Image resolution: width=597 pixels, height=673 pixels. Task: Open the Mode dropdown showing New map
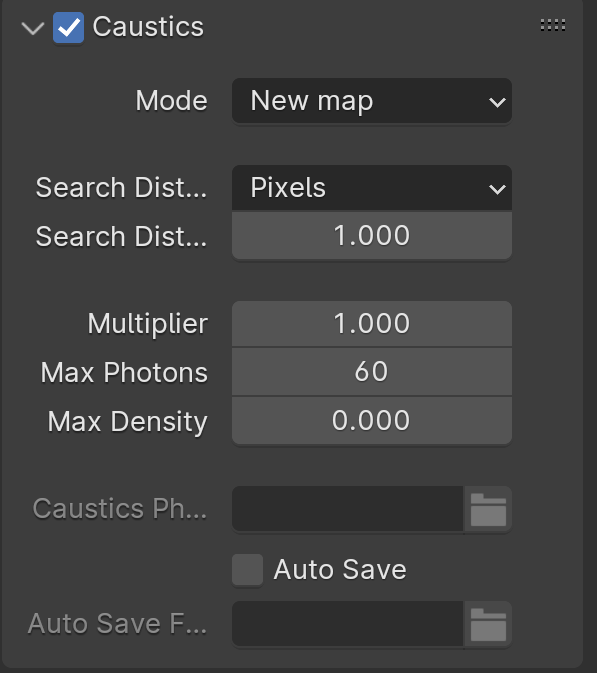point(372,101)
